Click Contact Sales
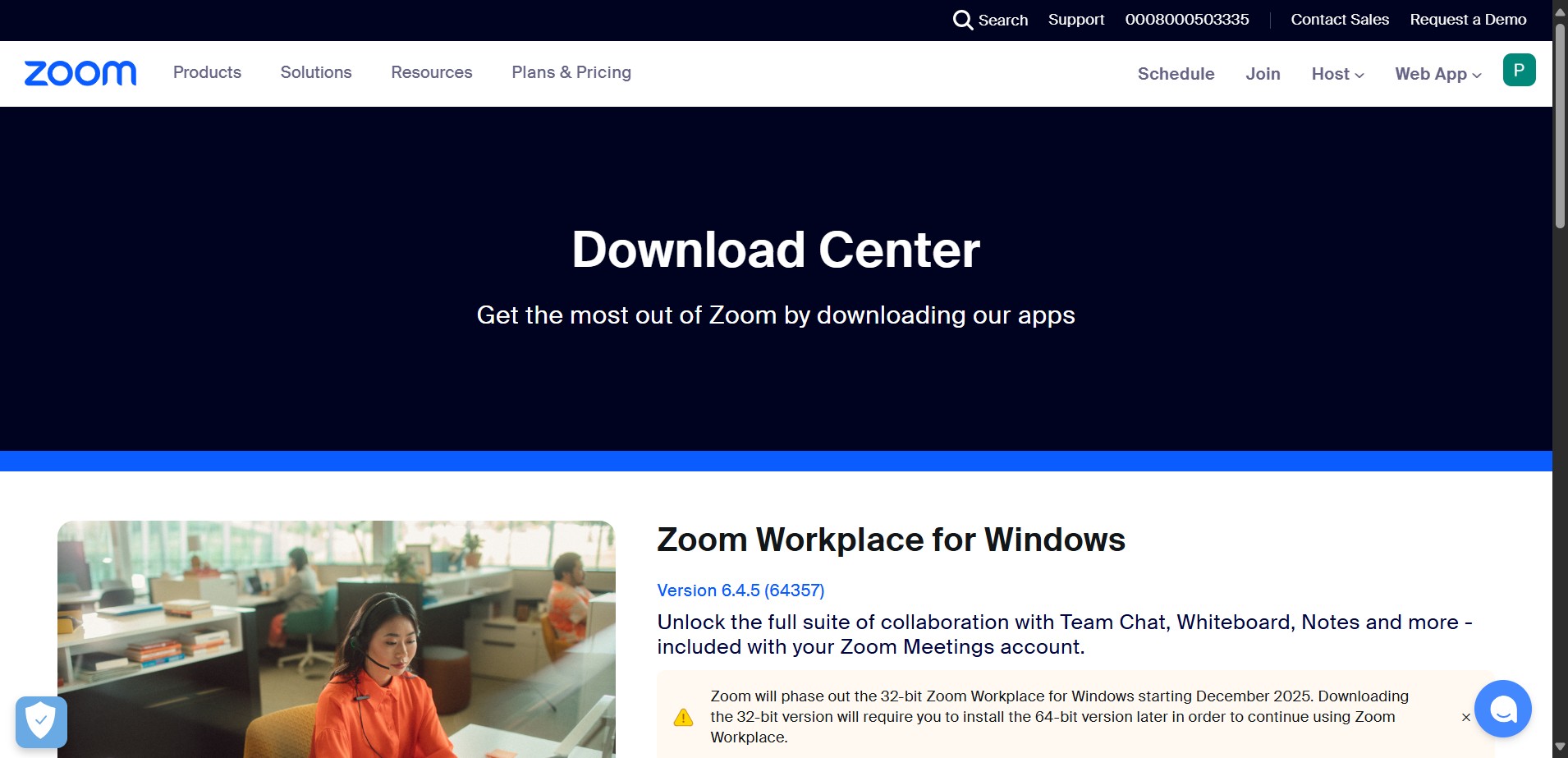Image resolution: width=1568 pixels, height=758 pixels. tap(1340, 20)
